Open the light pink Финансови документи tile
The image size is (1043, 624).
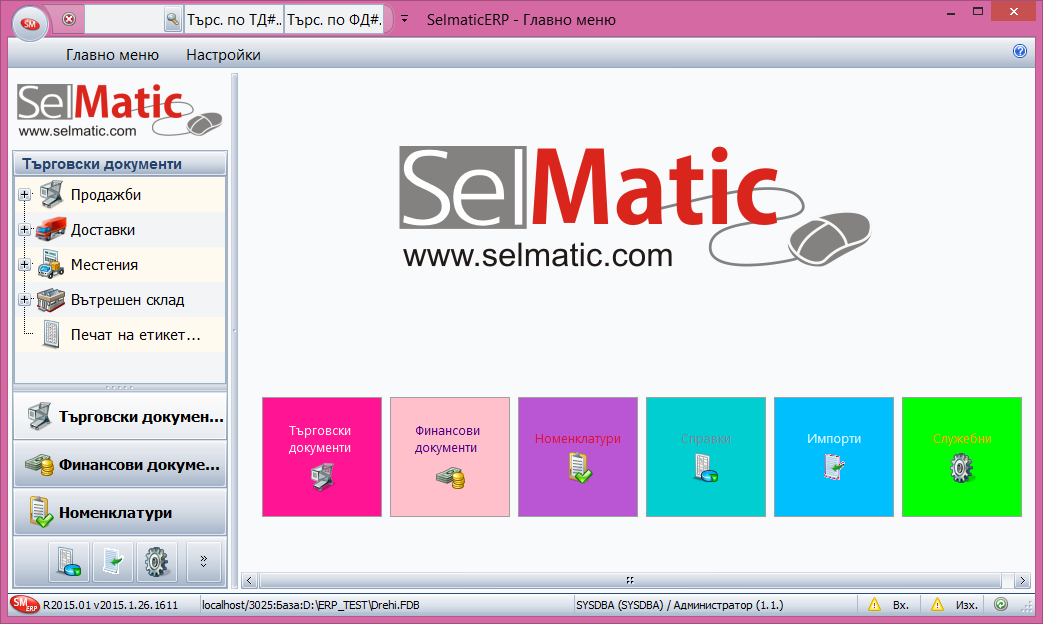coord(450,457)
